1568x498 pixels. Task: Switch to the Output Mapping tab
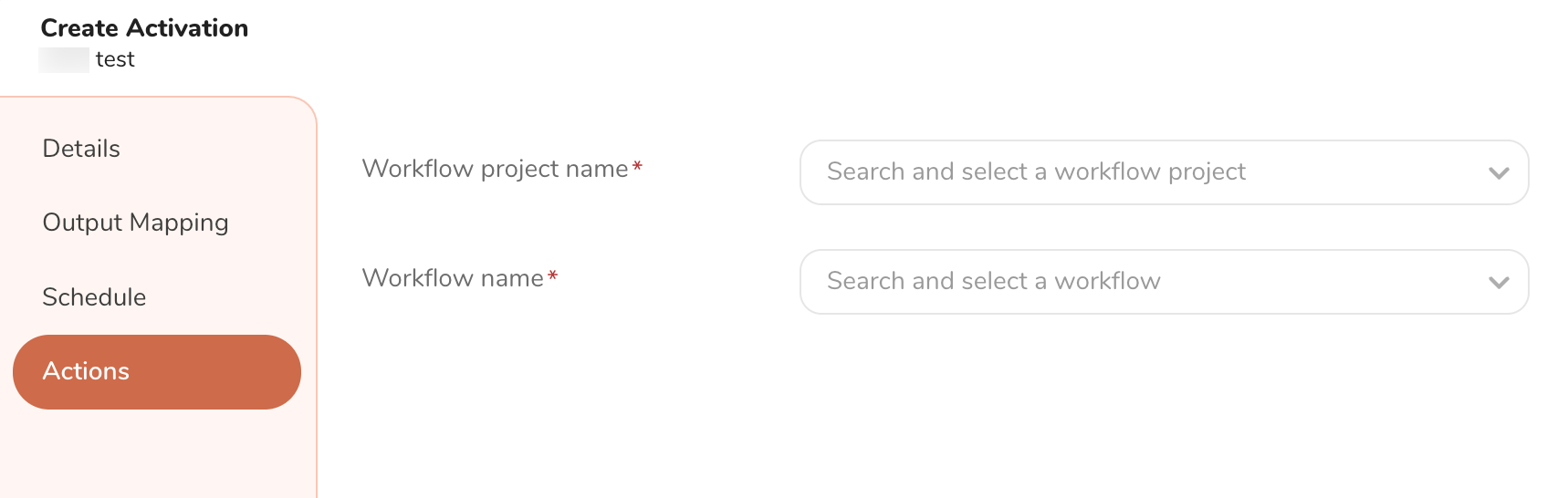(x=135, y=223)
